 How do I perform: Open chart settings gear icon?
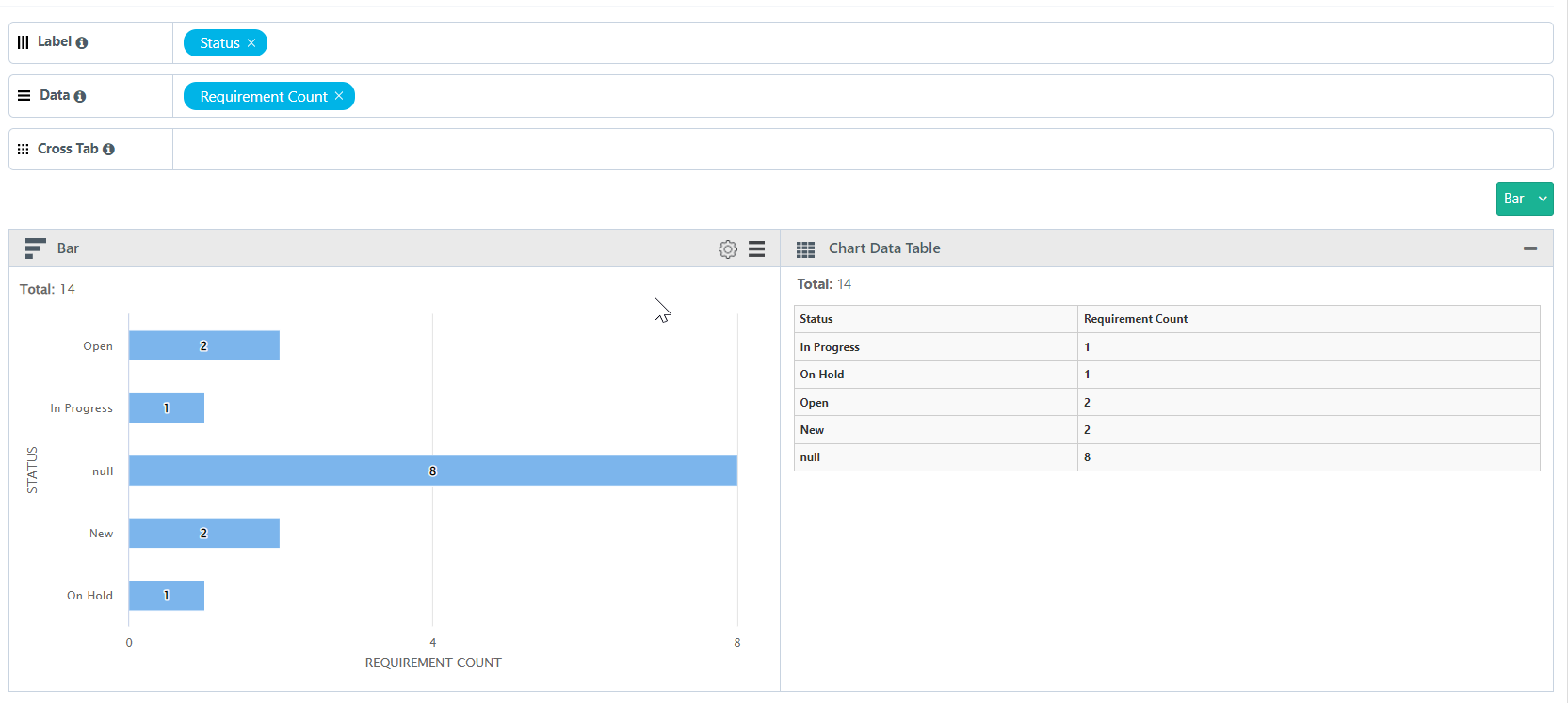(x=727, y=249)
